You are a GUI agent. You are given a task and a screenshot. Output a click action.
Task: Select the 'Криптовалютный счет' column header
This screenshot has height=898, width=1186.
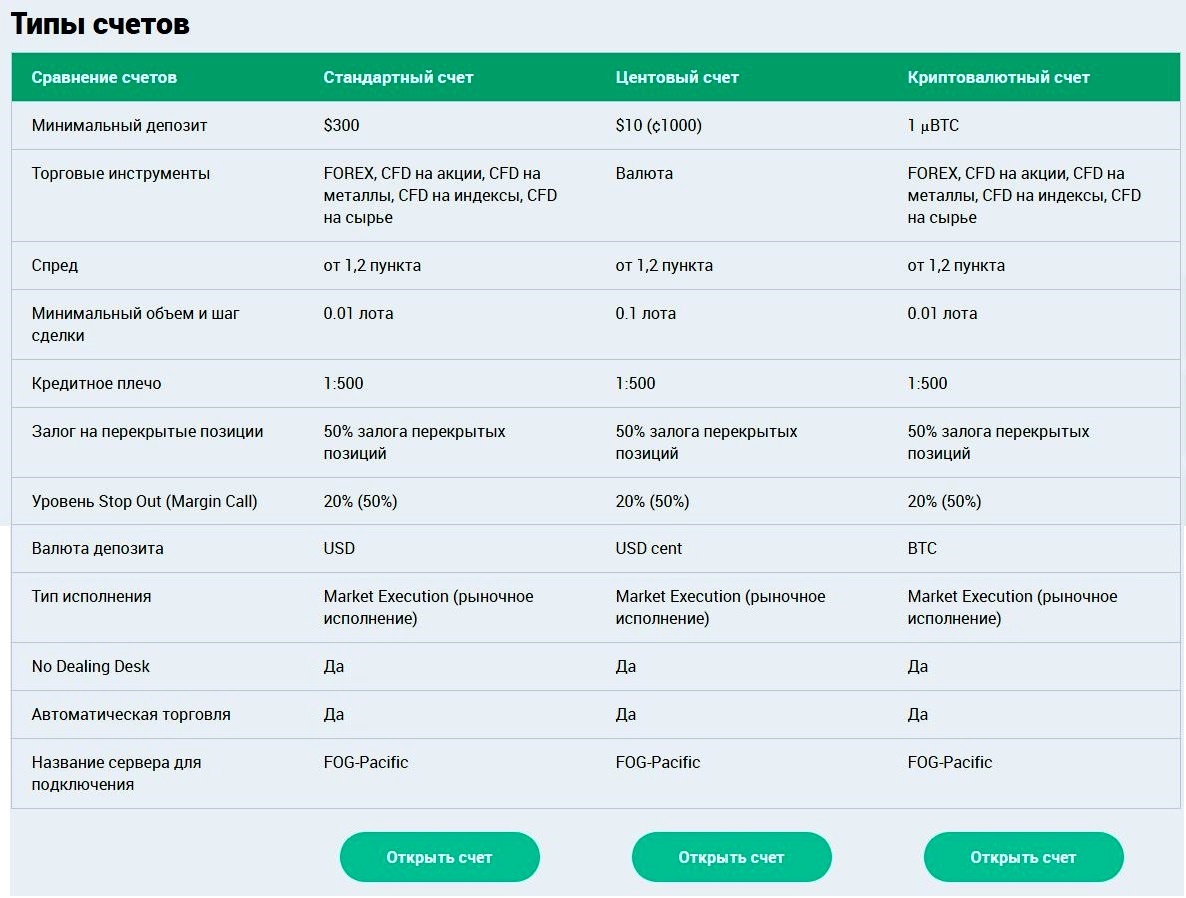998,77
